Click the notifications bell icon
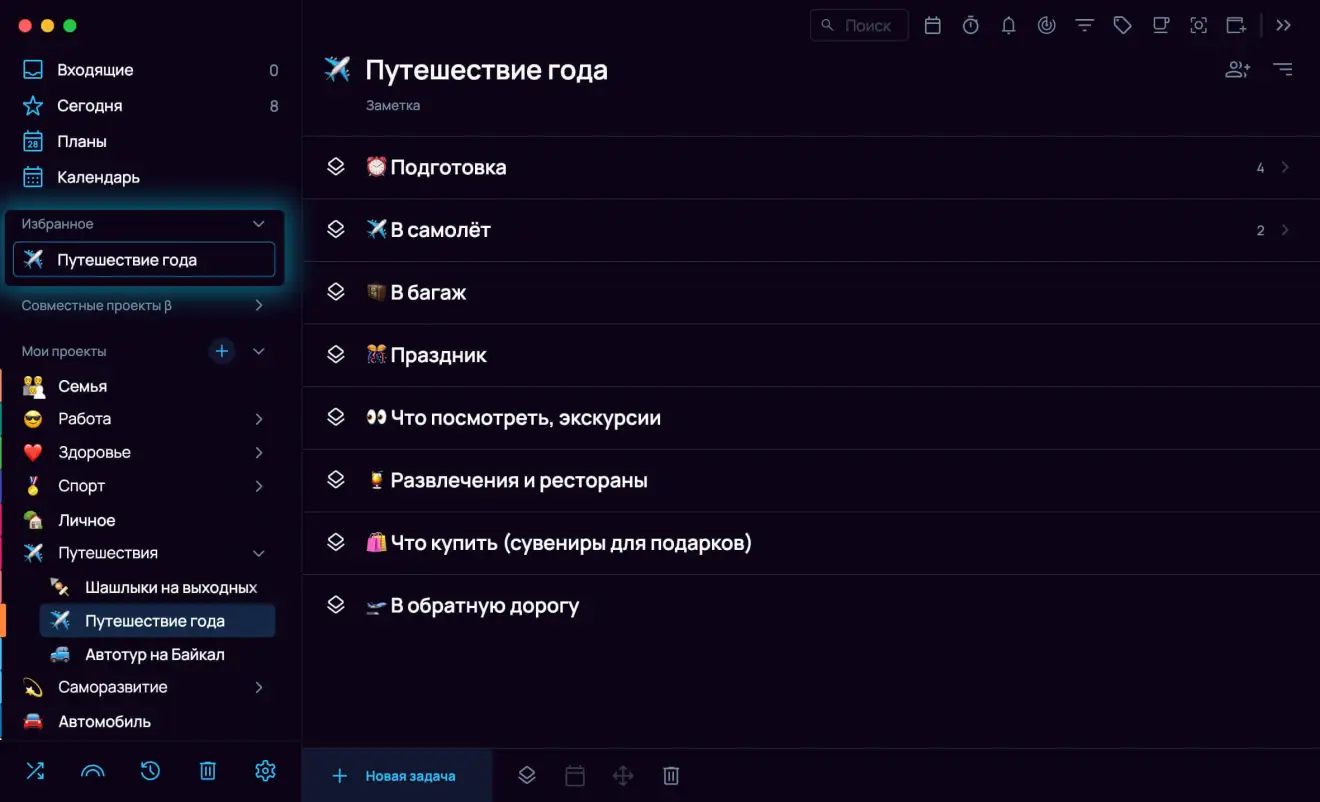Image resolution: width=1320 pixels, height=802 pixels. point(1008,26)
